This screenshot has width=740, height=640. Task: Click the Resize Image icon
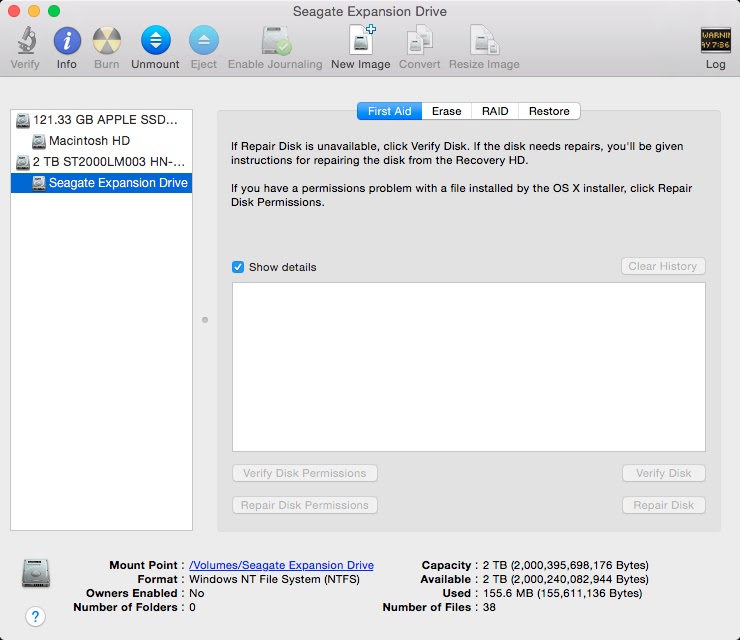(x=484, y=41)
